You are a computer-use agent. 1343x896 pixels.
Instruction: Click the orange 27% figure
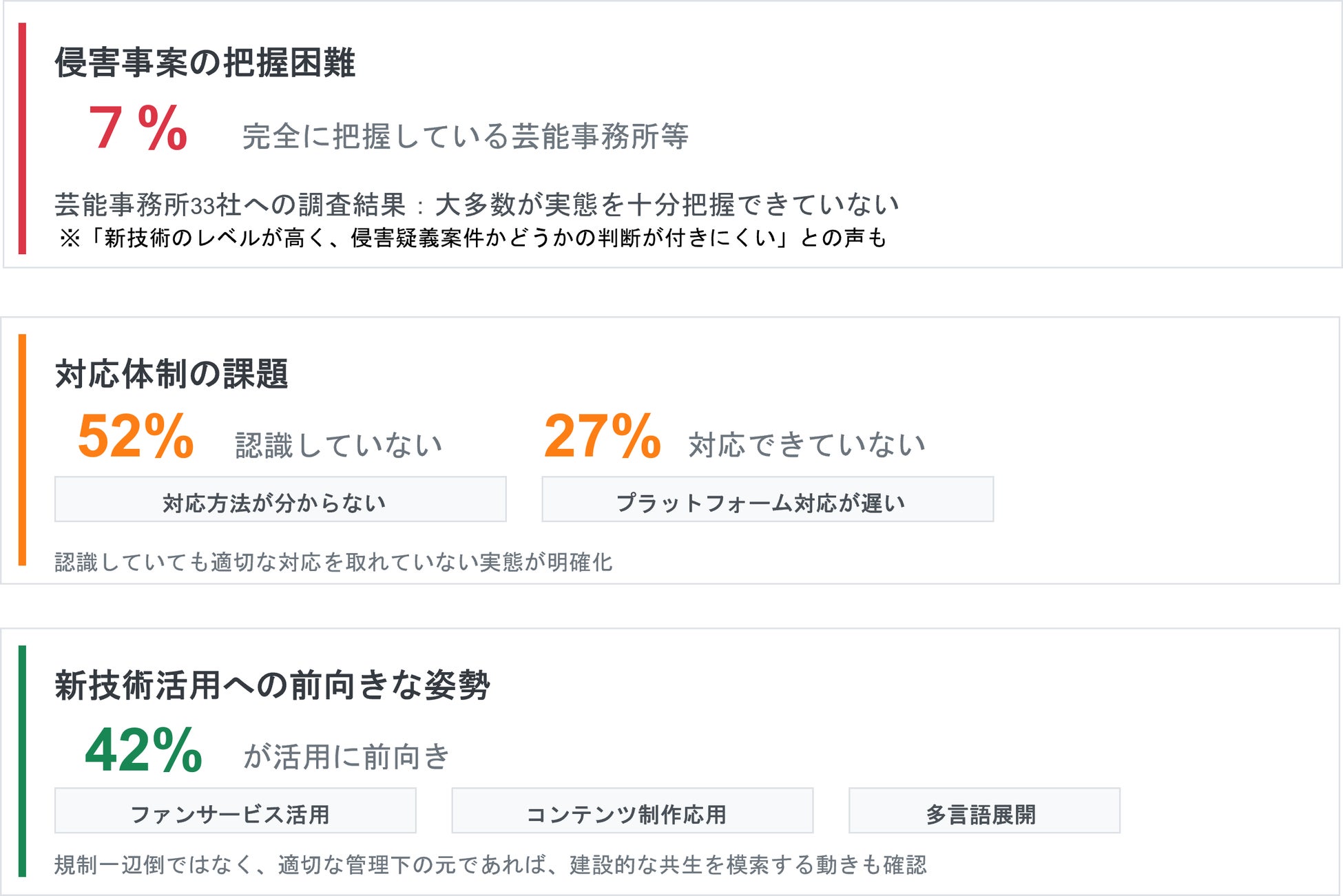[x=602, y=436]
